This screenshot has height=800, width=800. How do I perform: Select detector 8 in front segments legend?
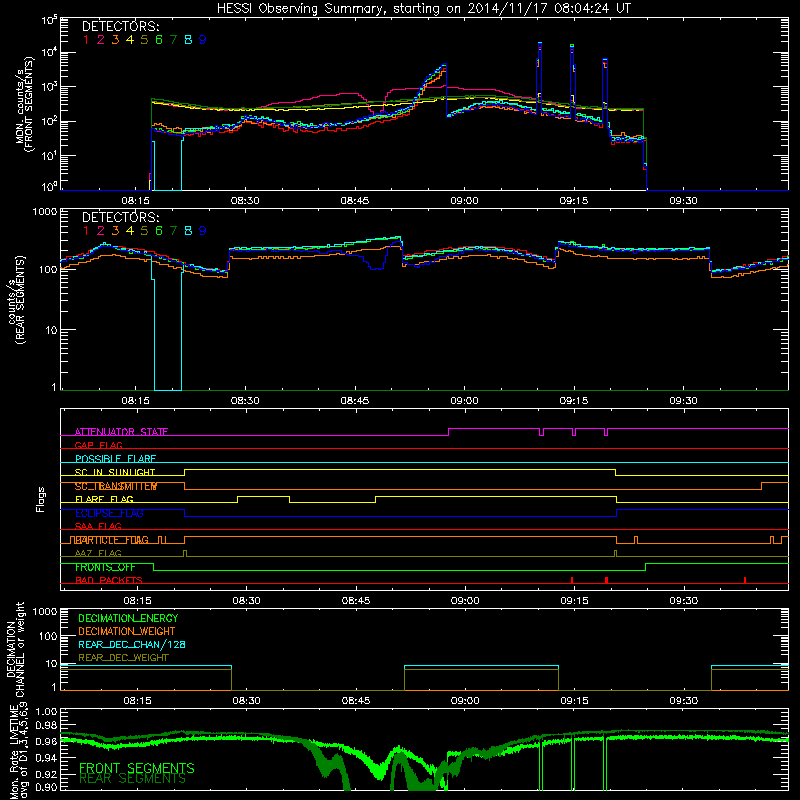tap(188, 40)
